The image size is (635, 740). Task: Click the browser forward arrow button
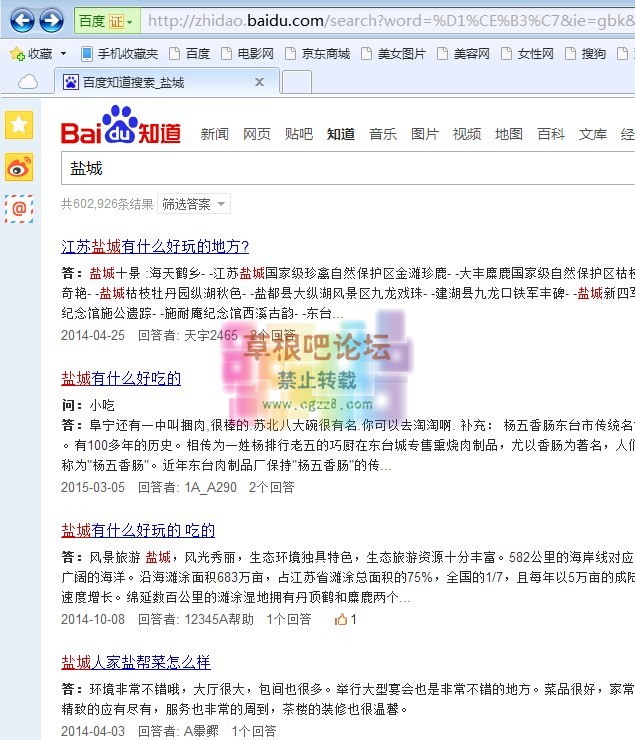tap(52, 20)
